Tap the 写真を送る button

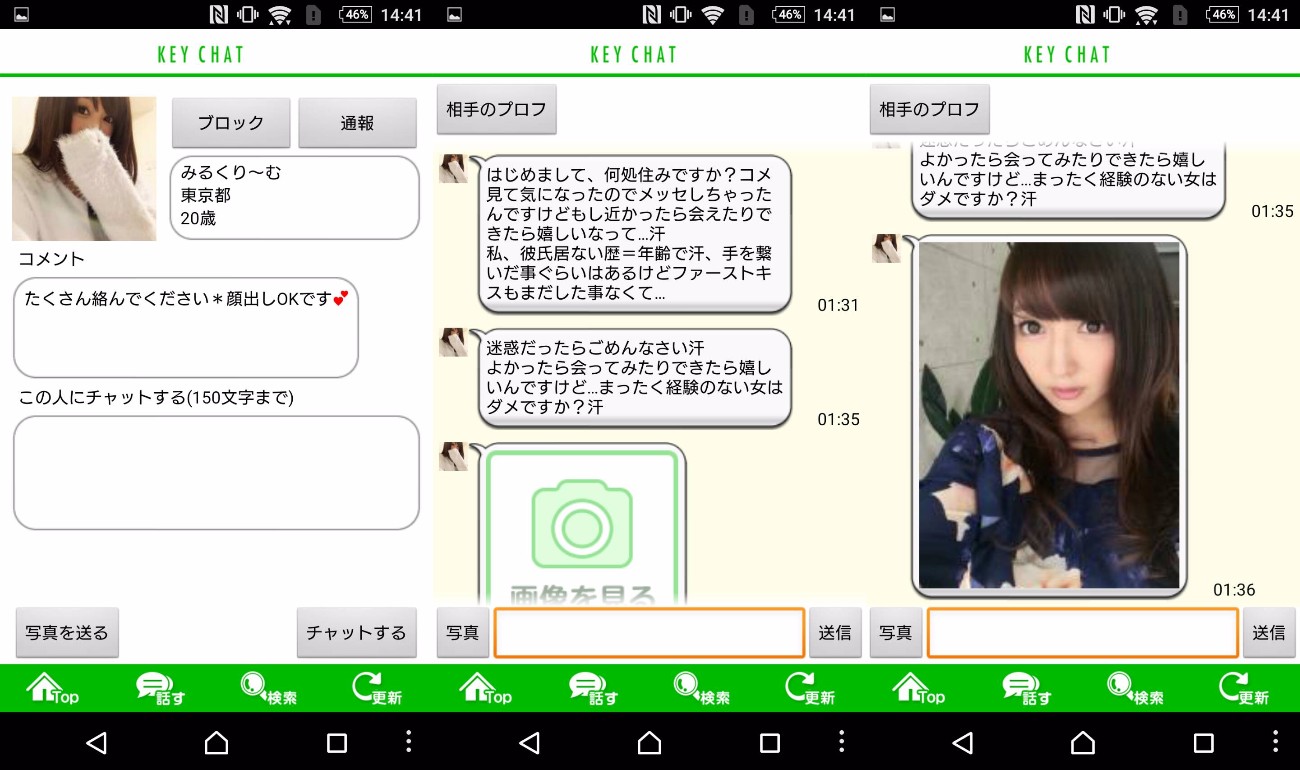(x=67, y=632)
